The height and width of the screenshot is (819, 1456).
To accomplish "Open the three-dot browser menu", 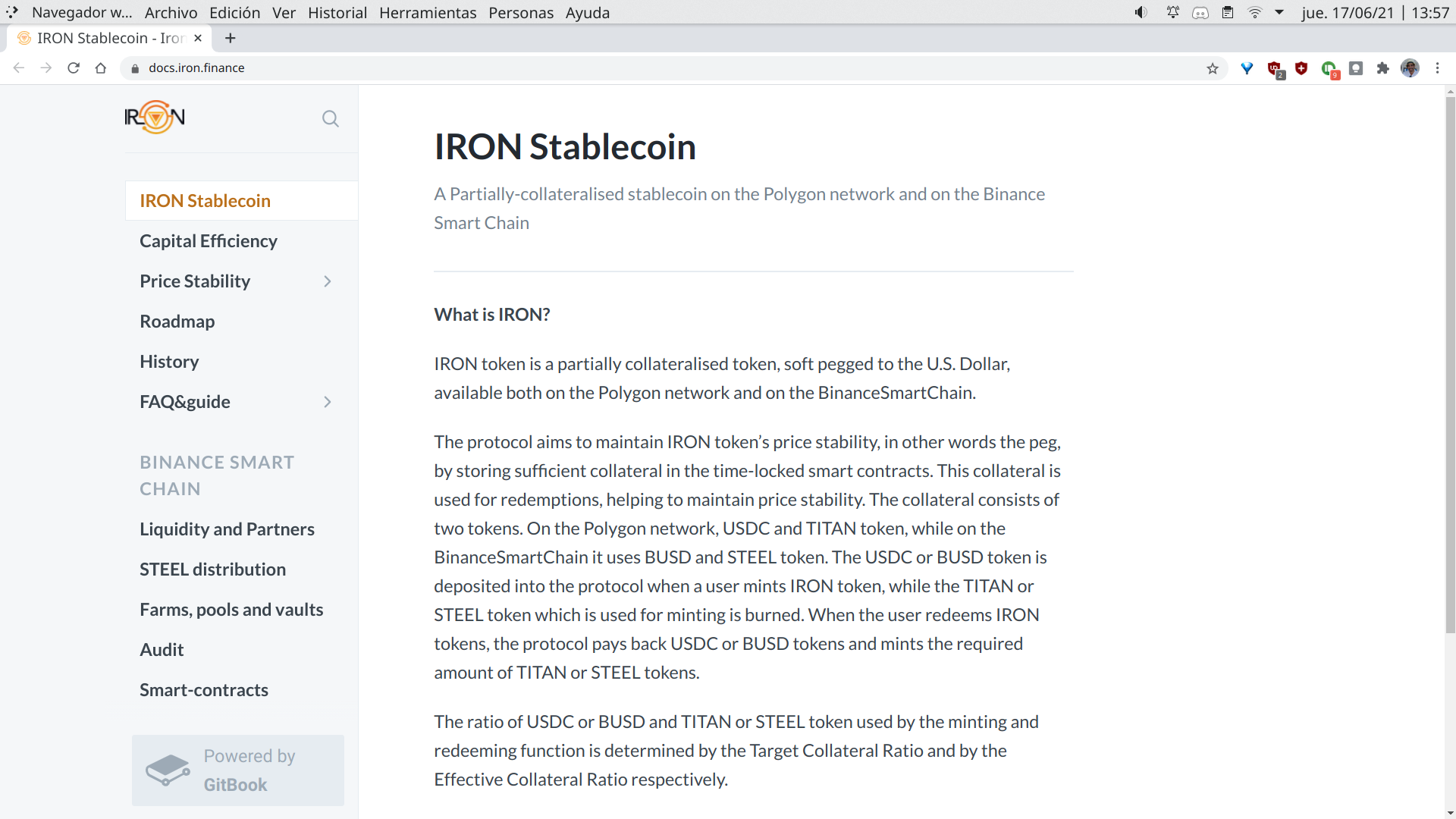I will [x=1437, y=68].
